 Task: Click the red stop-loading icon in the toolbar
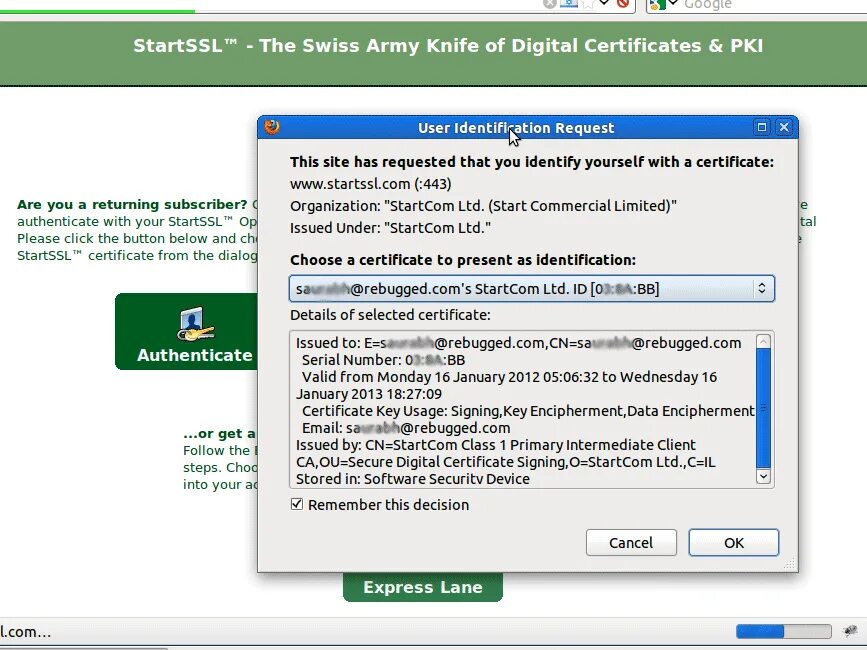622,5
